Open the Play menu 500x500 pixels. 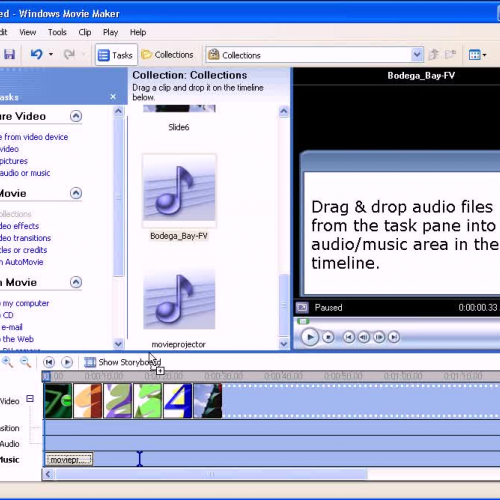coord(110,32)
